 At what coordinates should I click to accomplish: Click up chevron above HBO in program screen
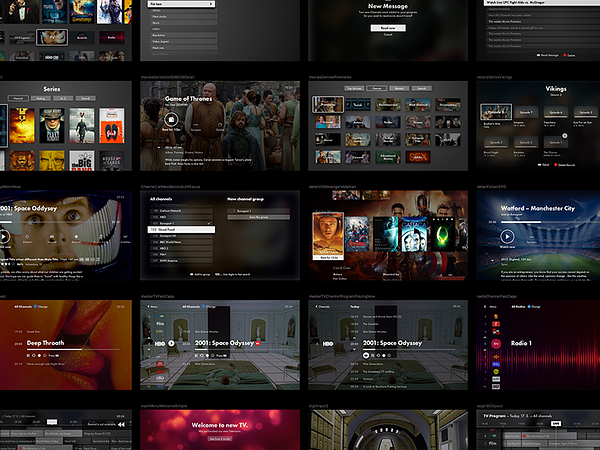354,338
